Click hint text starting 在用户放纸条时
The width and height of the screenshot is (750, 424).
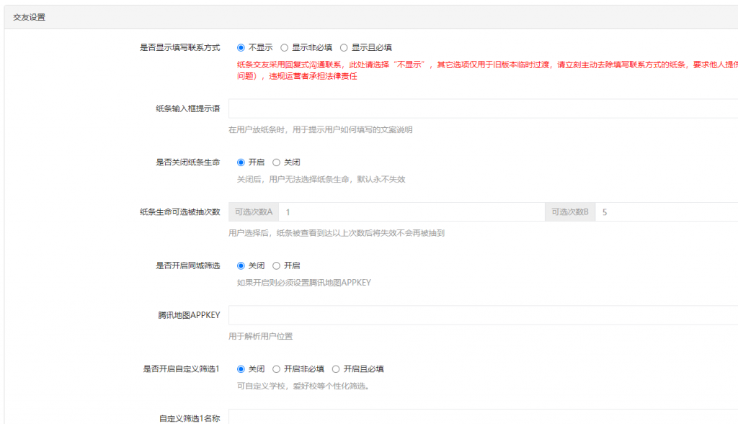coord(320,130)
